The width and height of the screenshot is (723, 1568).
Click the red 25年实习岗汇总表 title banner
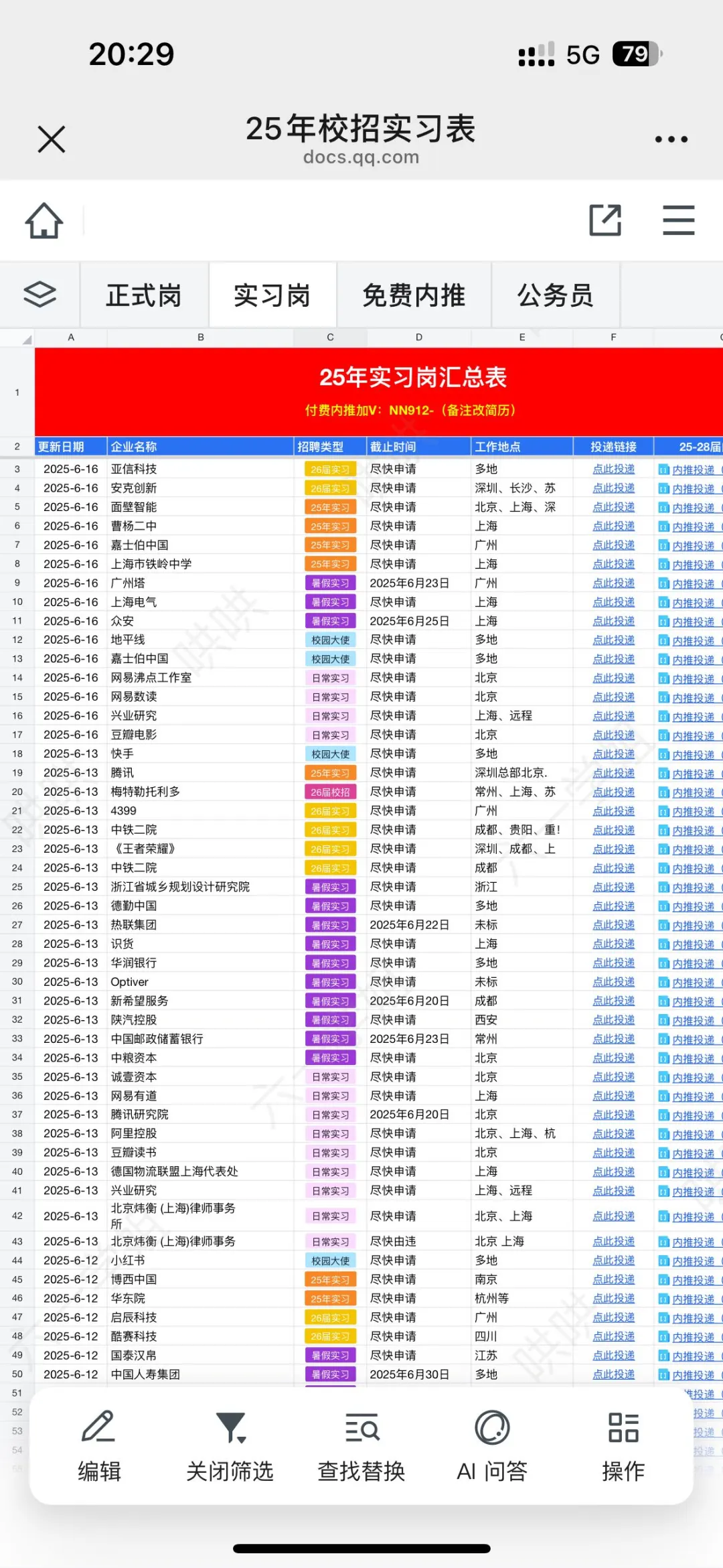pos(379,392)
